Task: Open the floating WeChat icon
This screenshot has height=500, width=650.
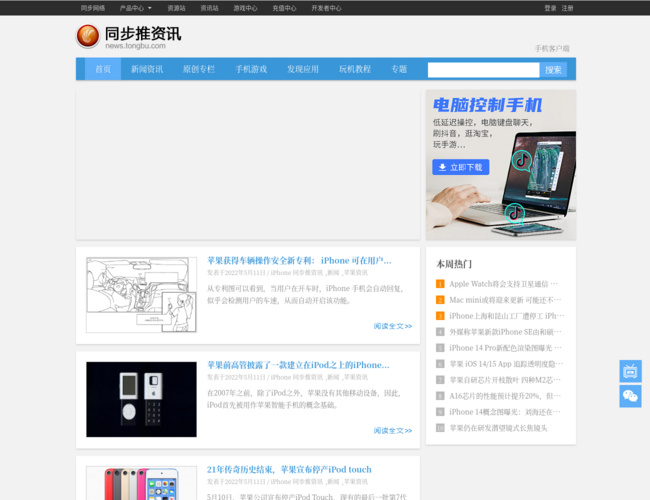Action: click(x=630, y=396)
